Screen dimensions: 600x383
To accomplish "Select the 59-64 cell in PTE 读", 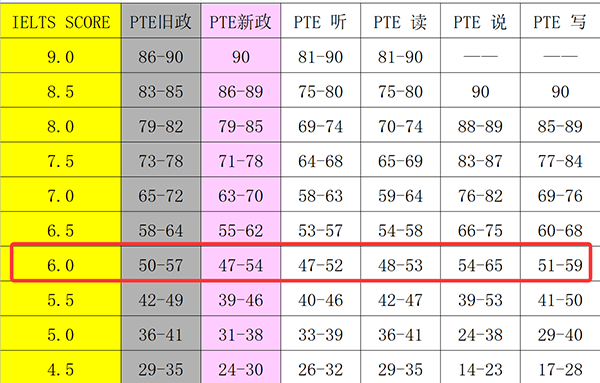I will coord(400,194).
